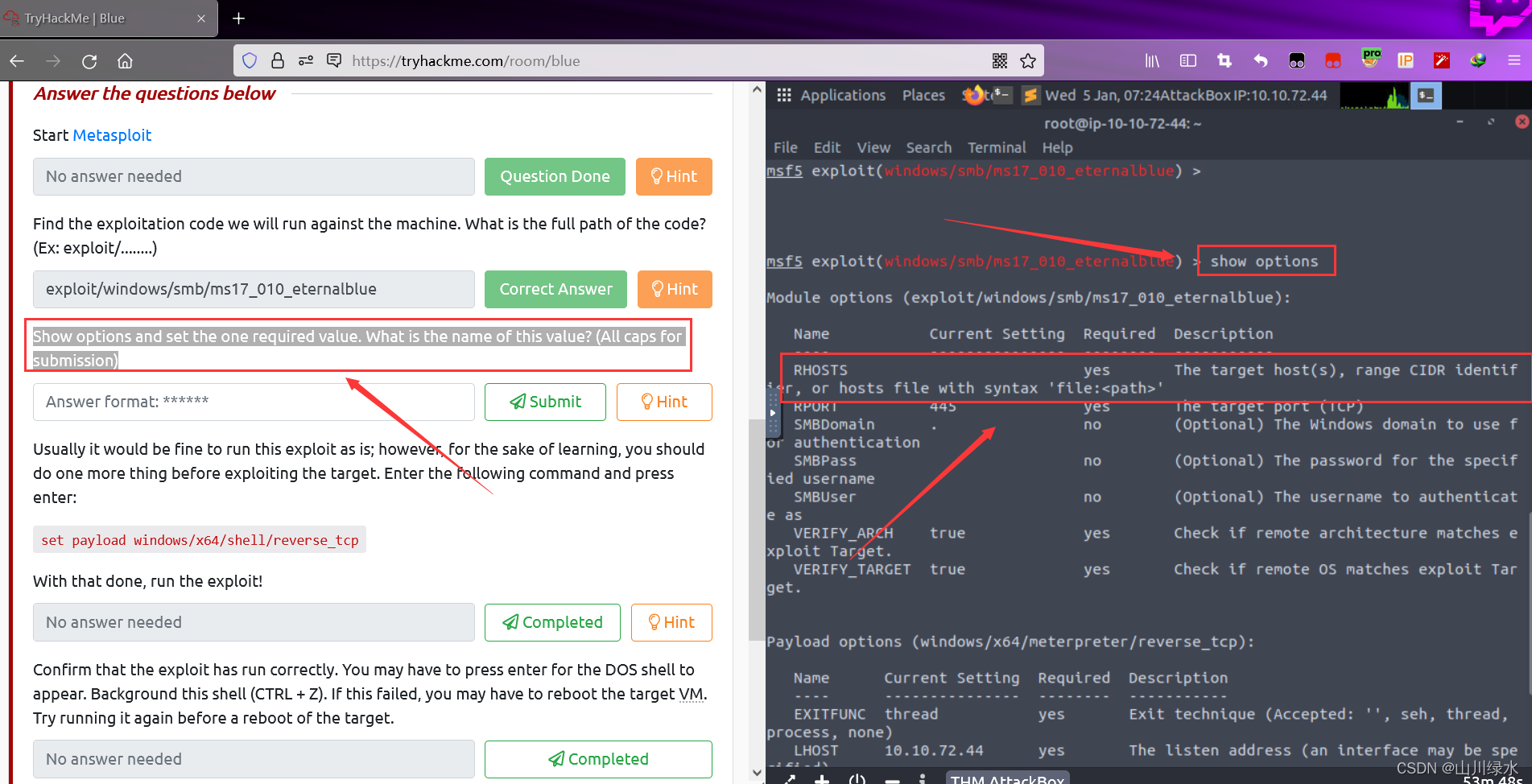Click exploit/windows/smb/ms17_010_eternalblue answer field

[x=254, y=289]
